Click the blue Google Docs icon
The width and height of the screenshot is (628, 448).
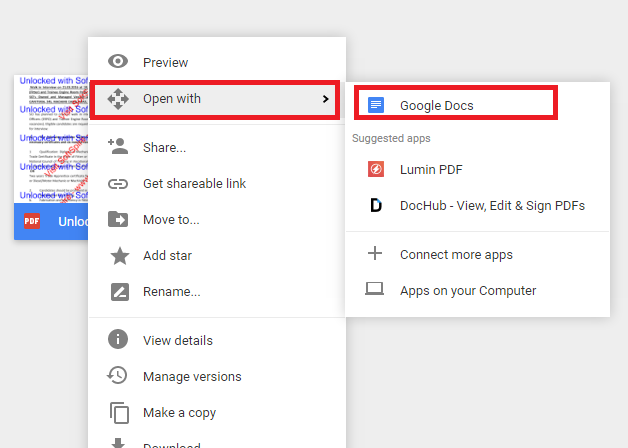(376, 105)
